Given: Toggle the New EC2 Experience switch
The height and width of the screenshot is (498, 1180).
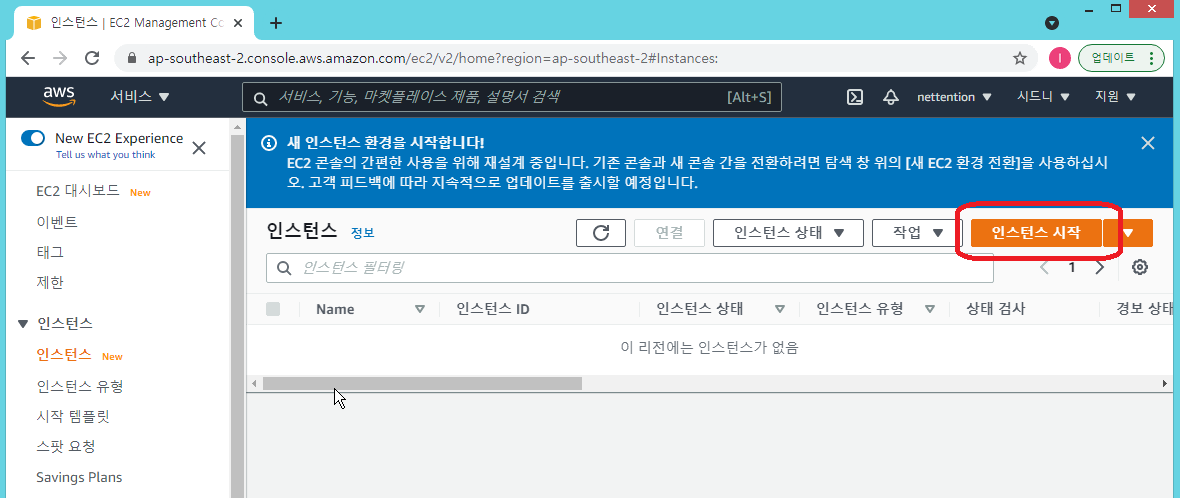Looking at the screenshot, I should (x=33, y=138).
